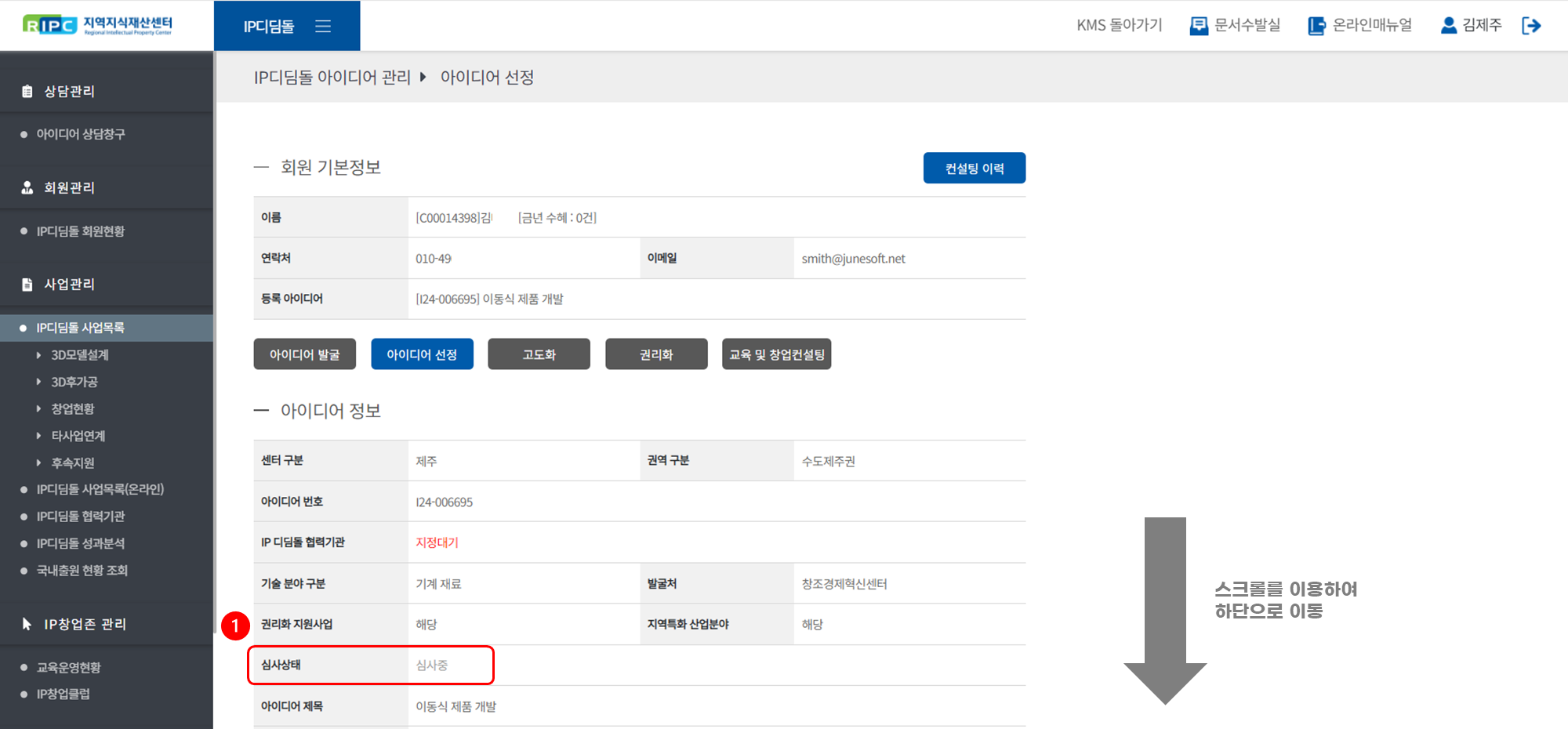Open the 문서수발실 document inbox icon
Viewport: 1568px width, 729px height.
point(1199,26)
